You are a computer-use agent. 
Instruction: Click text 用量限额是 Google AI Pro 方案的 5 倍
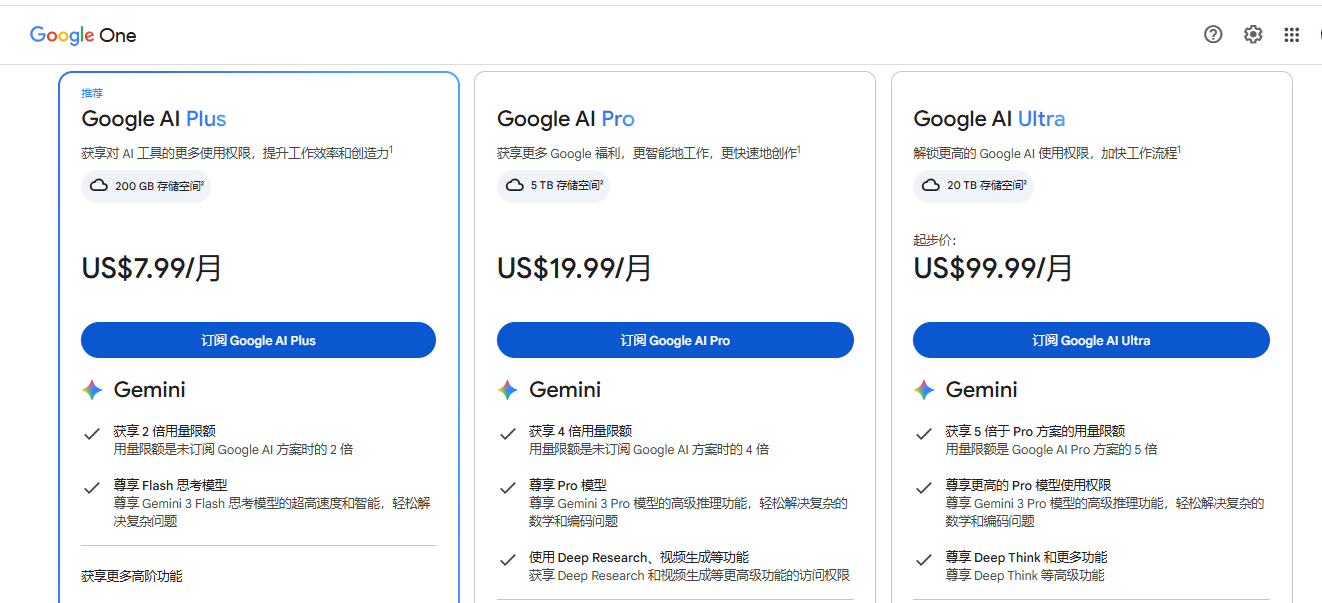[1051, 450]
